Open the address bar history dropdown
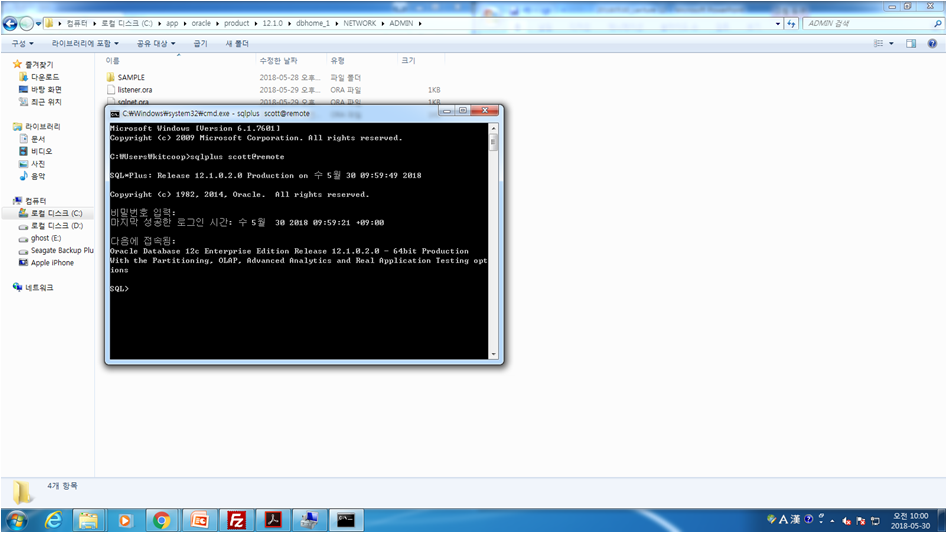Image resolution: width=947 pixels, height=533 pixels. coord(778,24)
